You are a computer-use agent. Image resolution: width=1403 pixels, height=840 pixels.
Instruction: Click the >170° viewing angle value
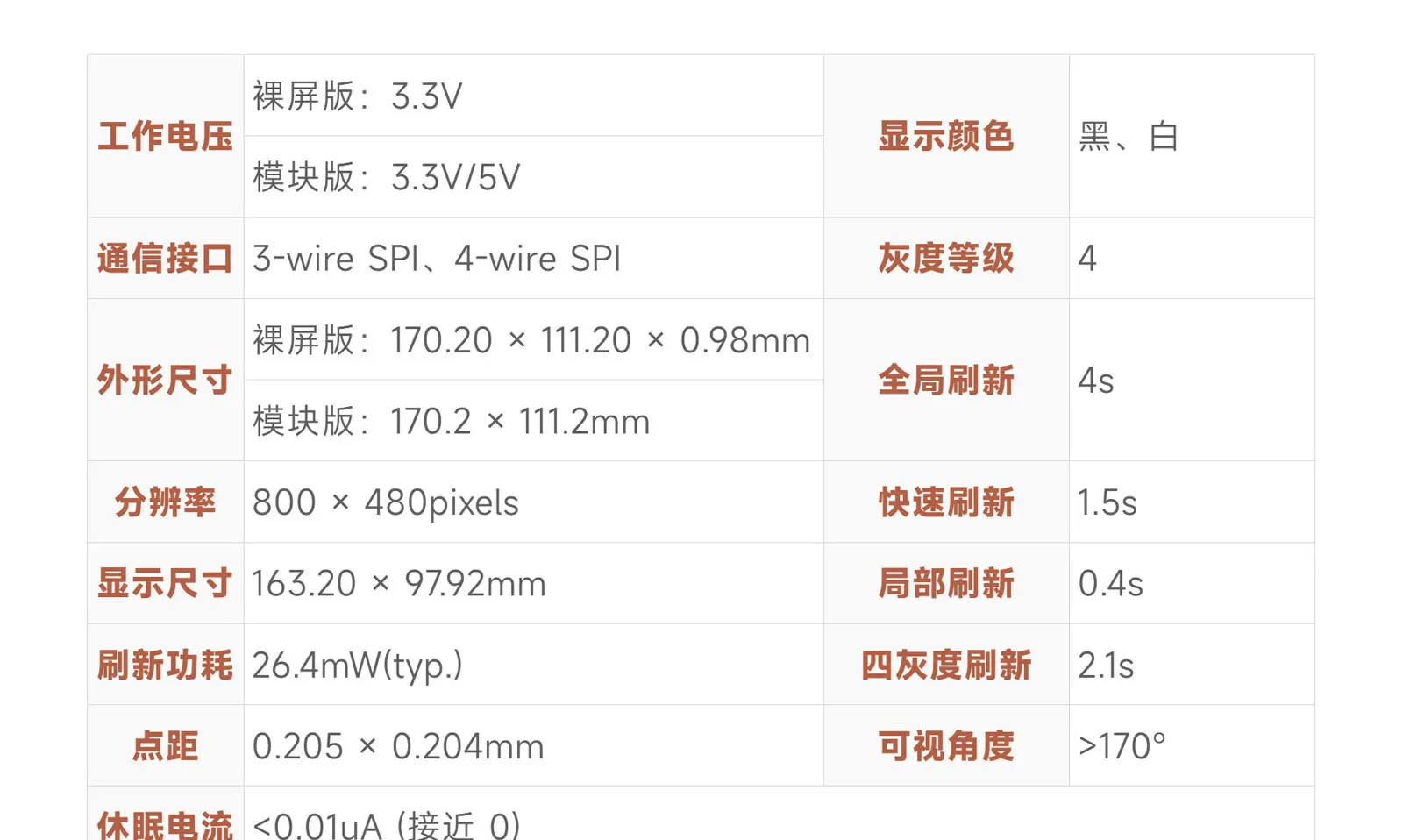1122,747
